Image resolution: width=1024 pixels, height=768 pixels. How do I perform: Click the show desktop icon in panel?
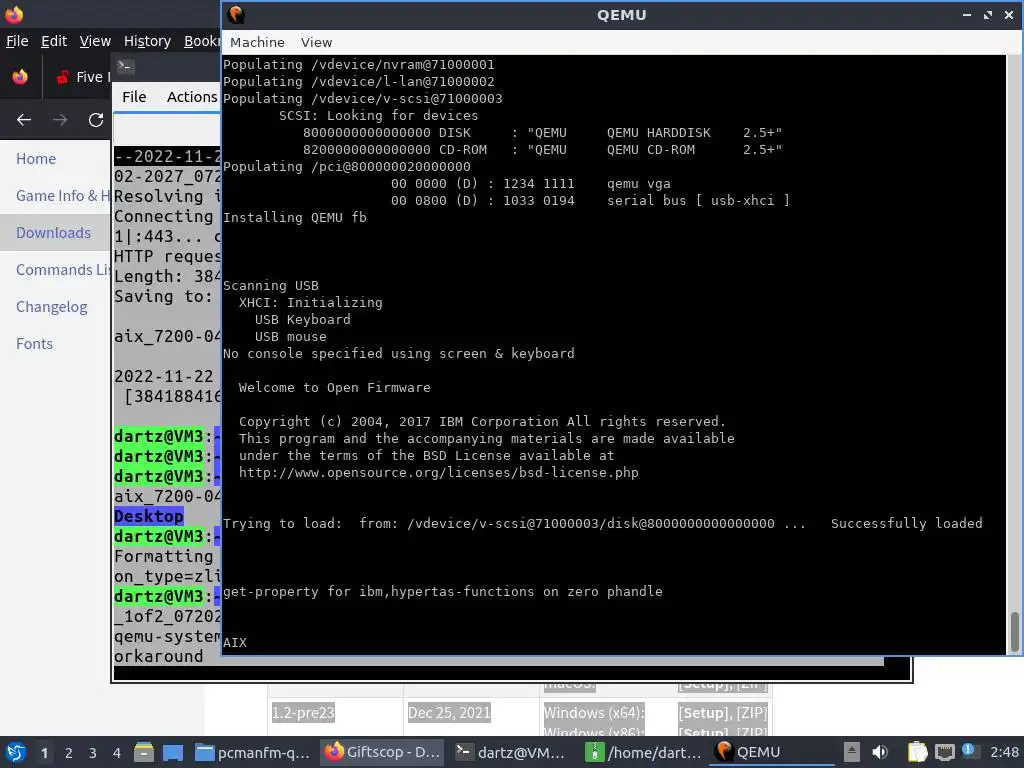[x=173, y=752]
